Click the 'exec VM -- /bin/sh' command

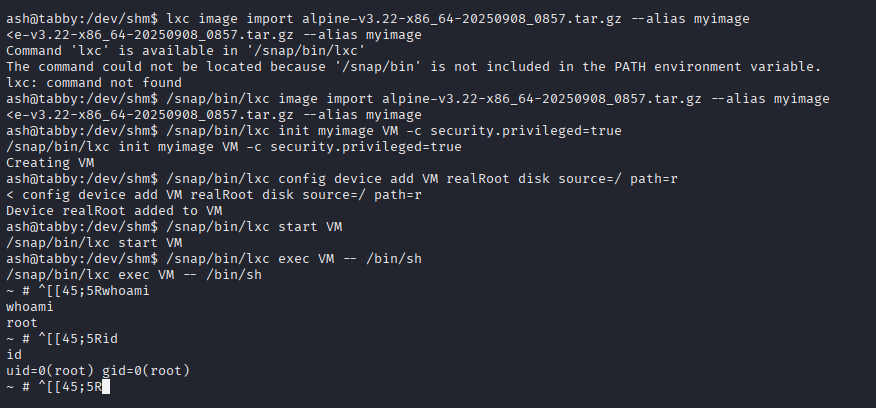click(x=350, y=259)
